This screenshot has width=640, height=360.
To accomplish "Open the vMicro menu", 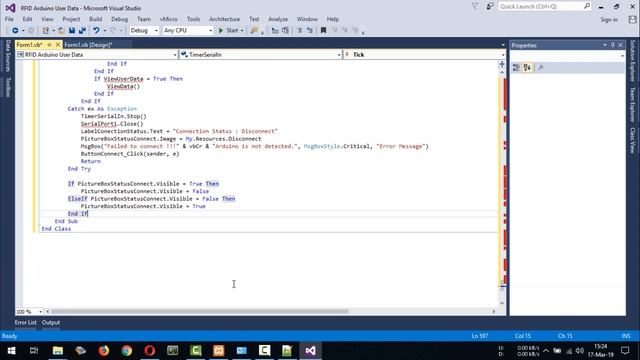I will (169, 19).
